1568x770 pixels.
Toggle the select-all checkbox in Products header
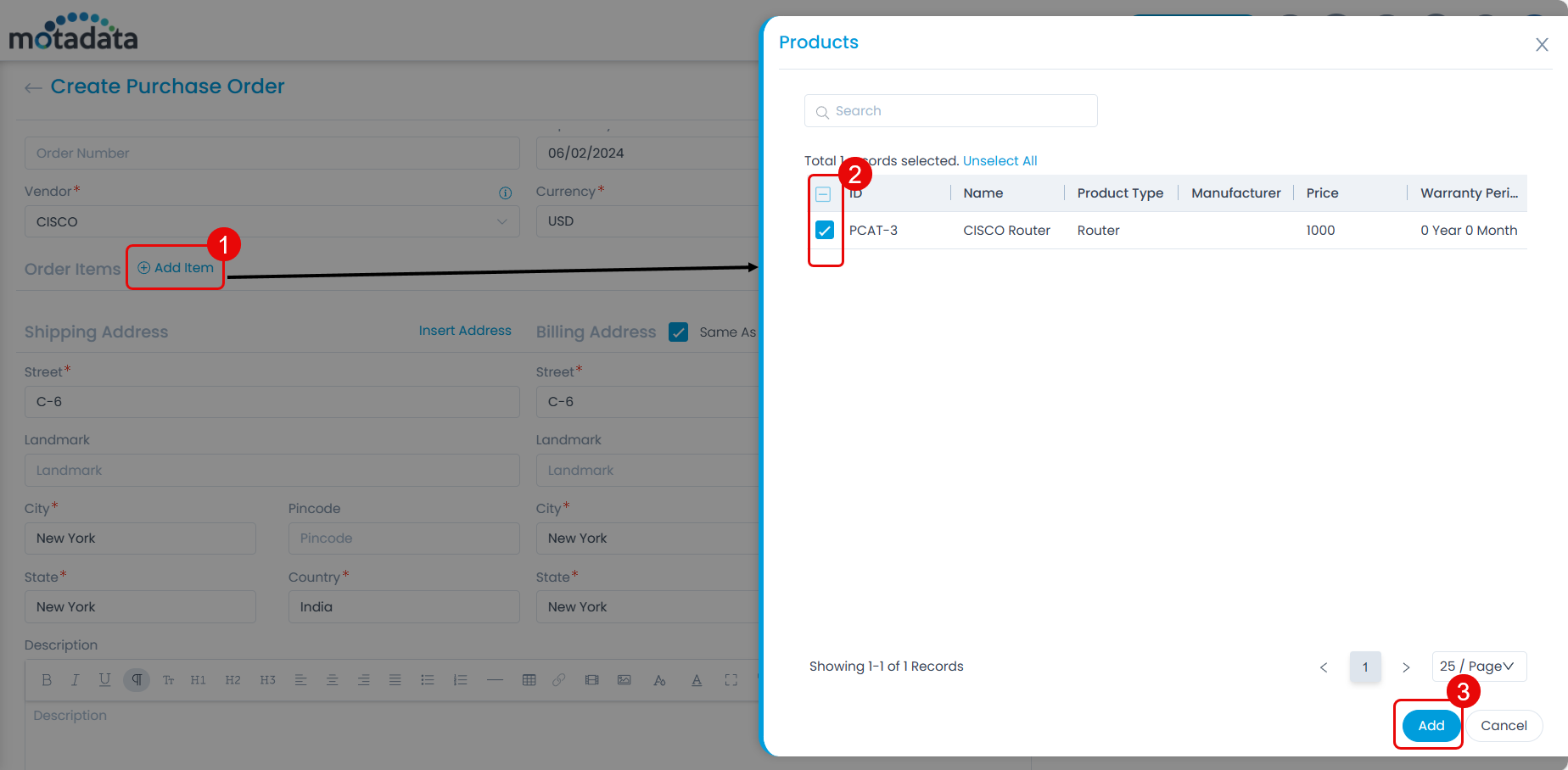point(822,193)
